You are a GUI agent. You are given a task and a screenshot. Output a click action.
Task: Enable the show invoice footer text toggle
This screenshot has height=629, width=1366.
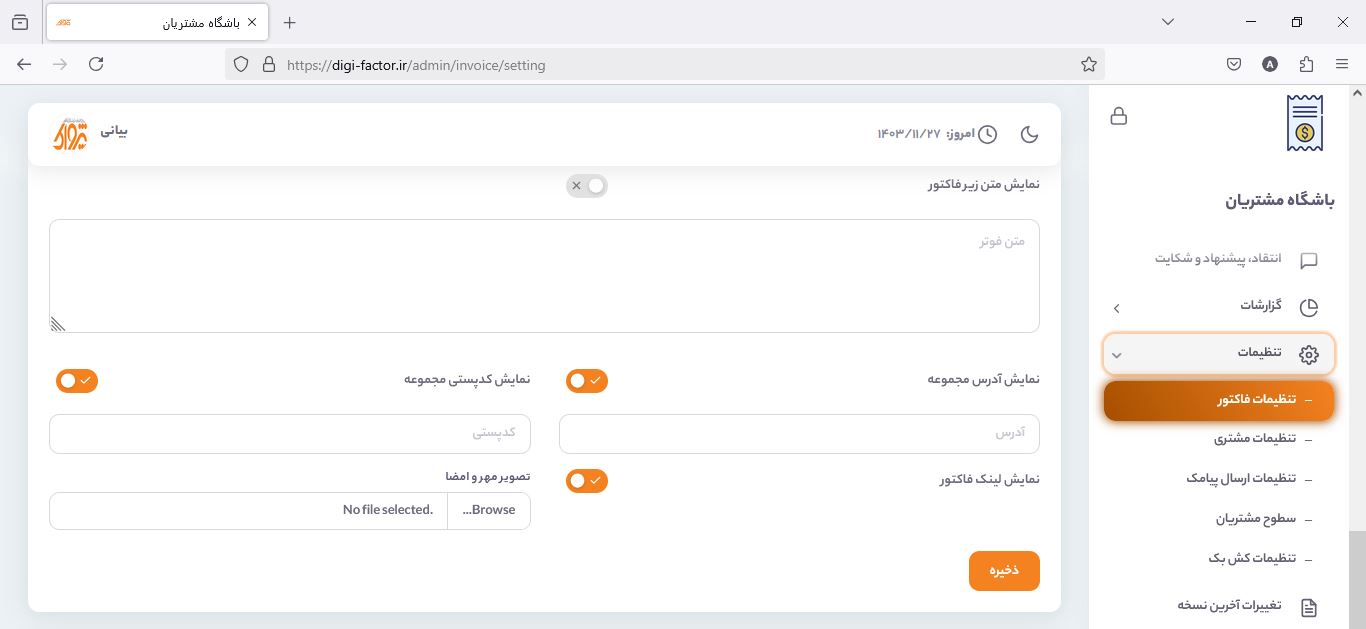point(587,186)
